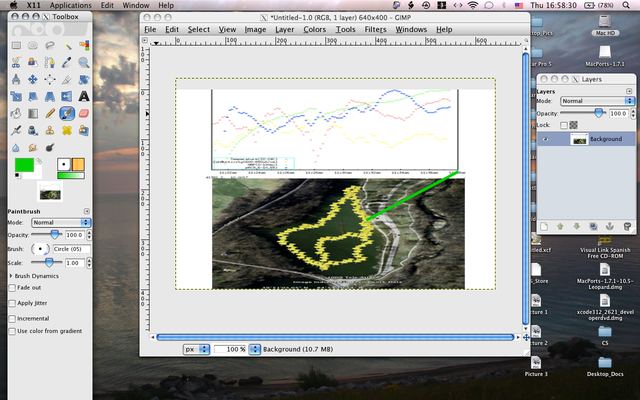Screen dimensions: 640x400
Task: Select the Move tool
Action: point(33,79)
